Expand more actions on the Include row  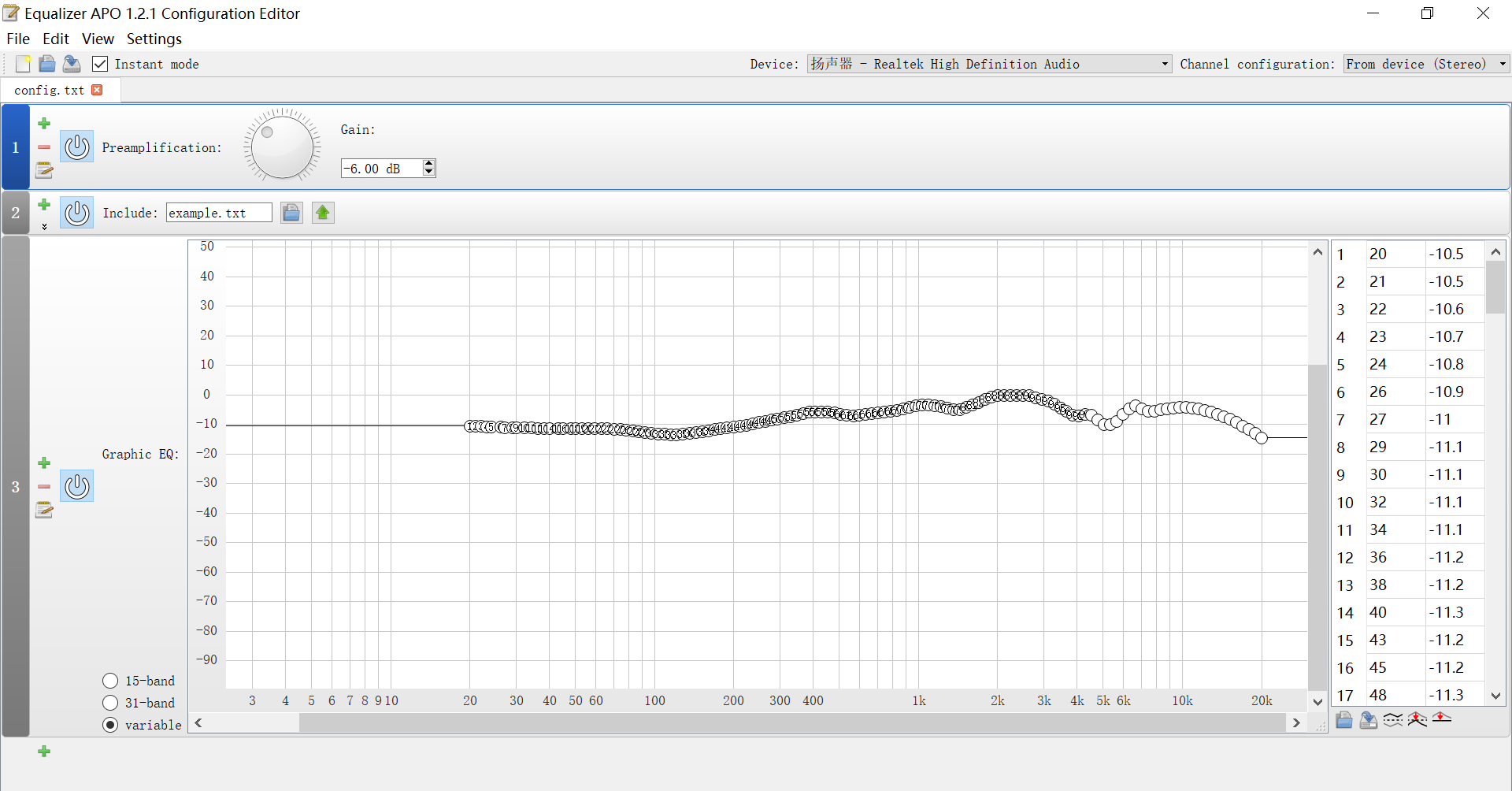point(44,226)
